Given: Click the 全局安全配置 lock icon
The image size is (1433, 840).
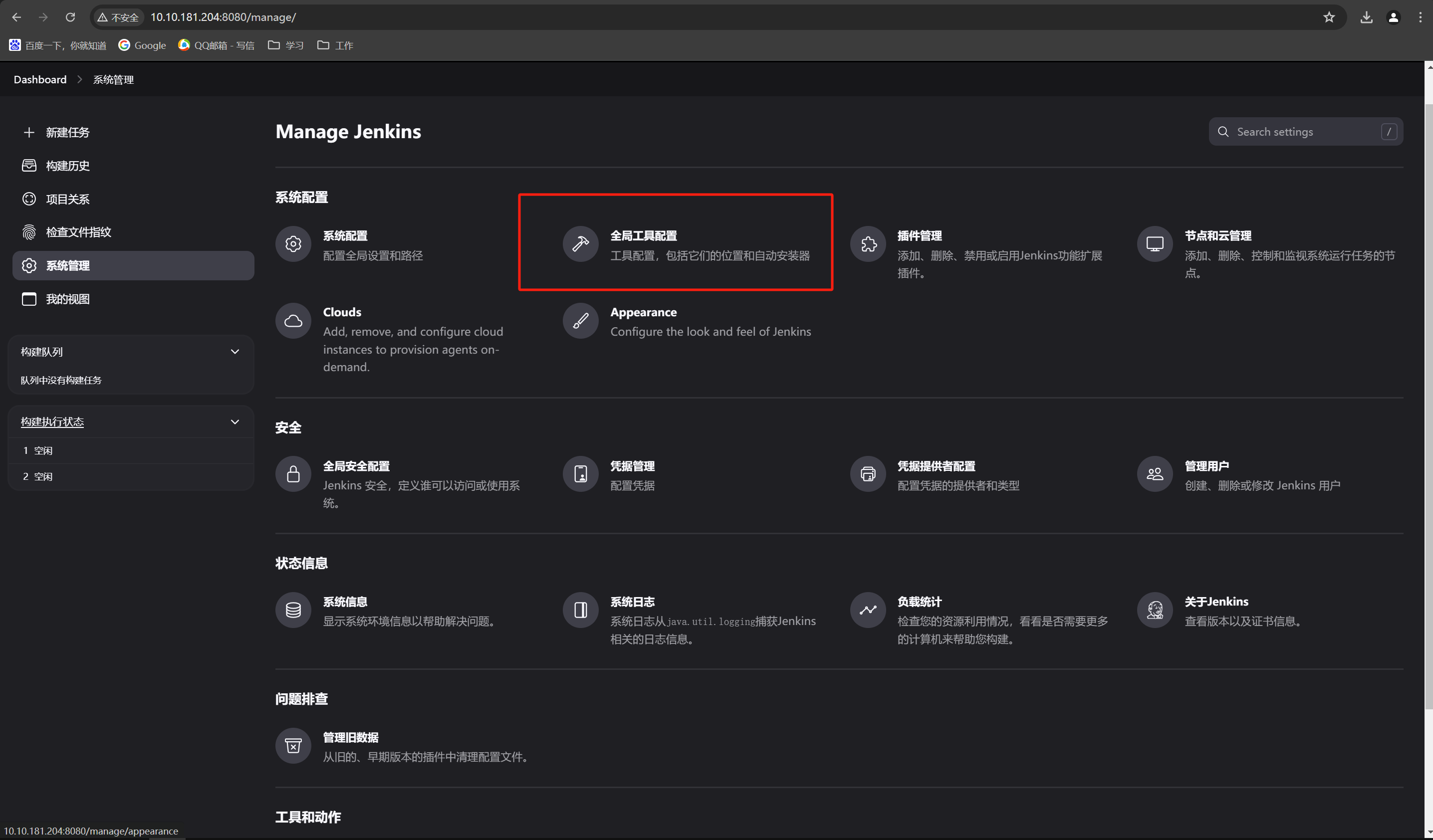Looking at the screenshot, I should [x=293, y=474].
